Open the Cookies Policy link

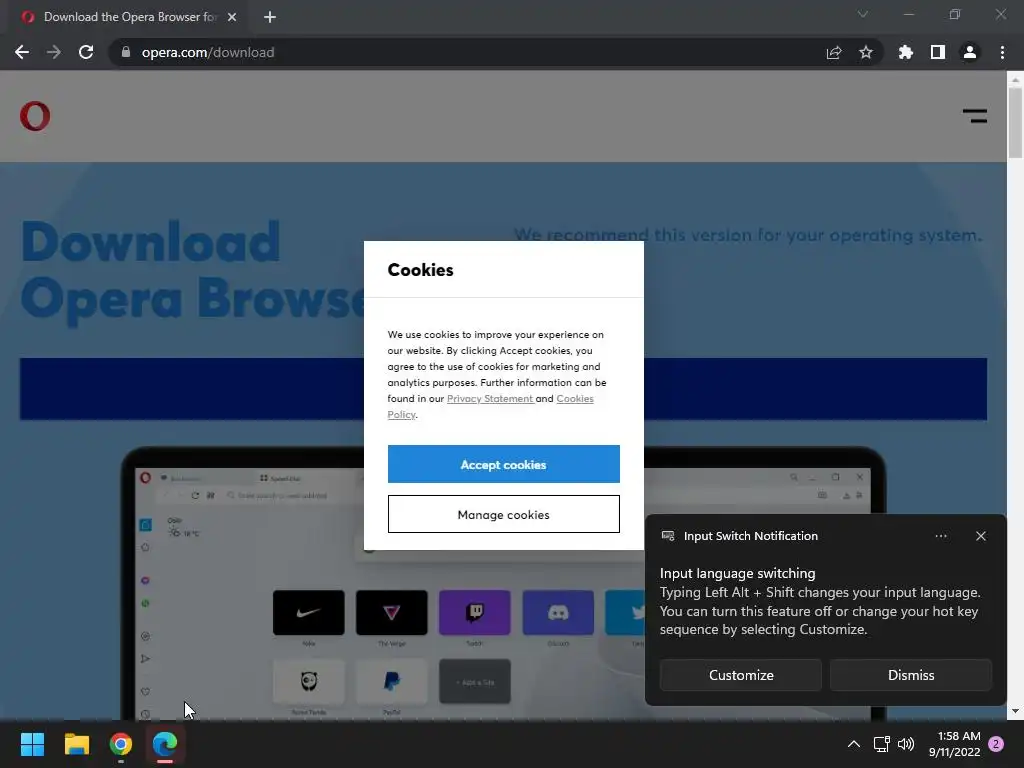[490, 406]
